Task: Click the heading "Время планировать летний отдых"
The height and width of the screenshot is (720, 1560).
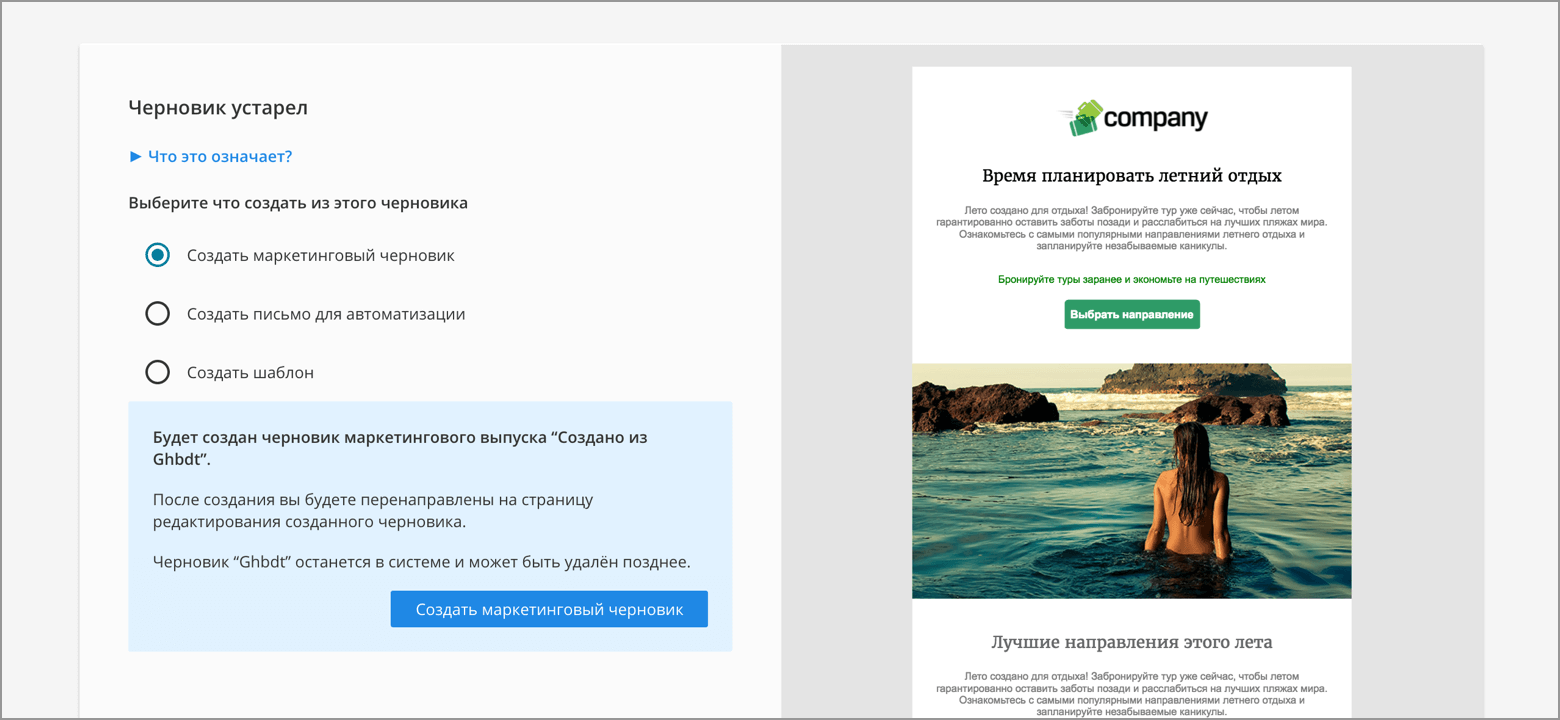Action: click(x=1131, y=174)
